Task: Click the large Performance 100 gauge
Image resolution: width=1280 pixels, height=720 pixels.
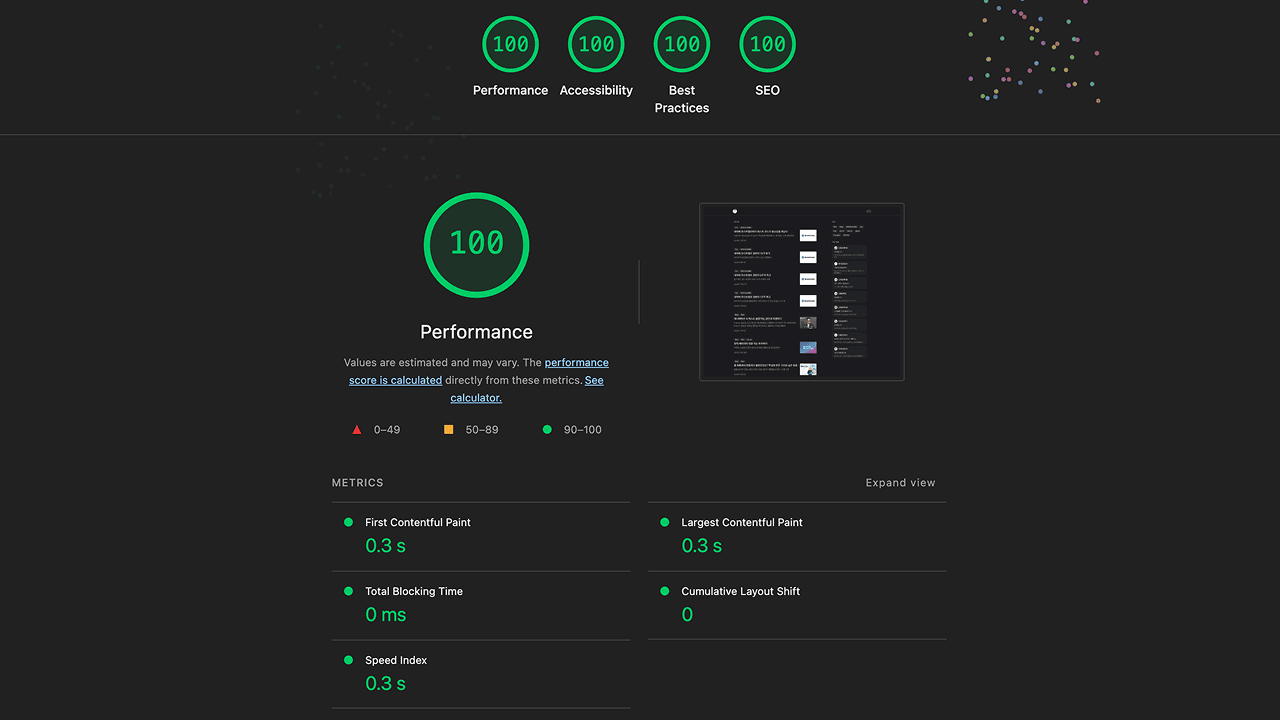Action: (x=476, y=244)
